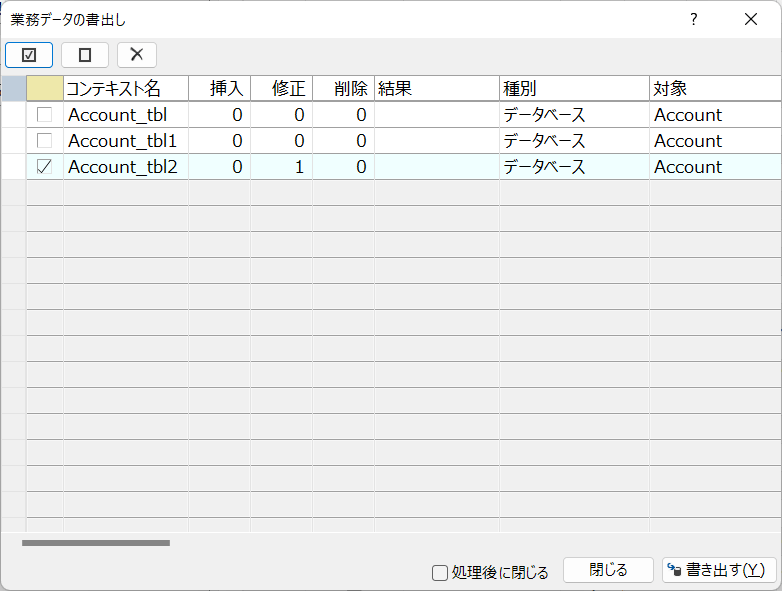
Task: Open the help question mark button
Action: (694, 19)
